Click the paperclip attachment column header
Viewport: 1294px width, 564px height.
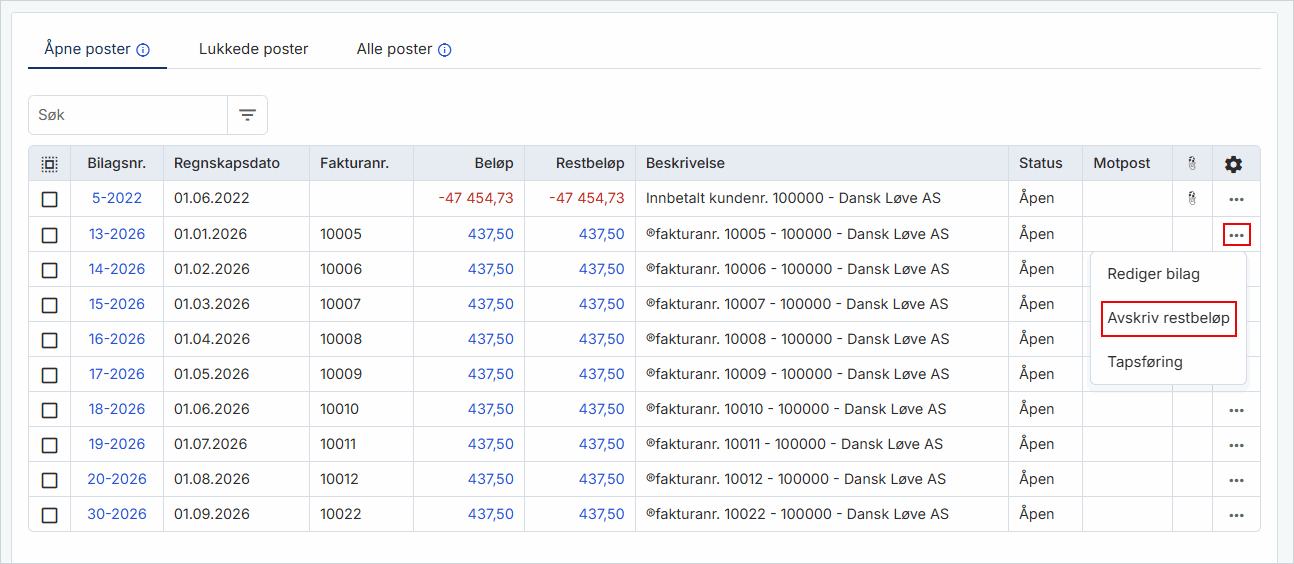pos(1192,164)
